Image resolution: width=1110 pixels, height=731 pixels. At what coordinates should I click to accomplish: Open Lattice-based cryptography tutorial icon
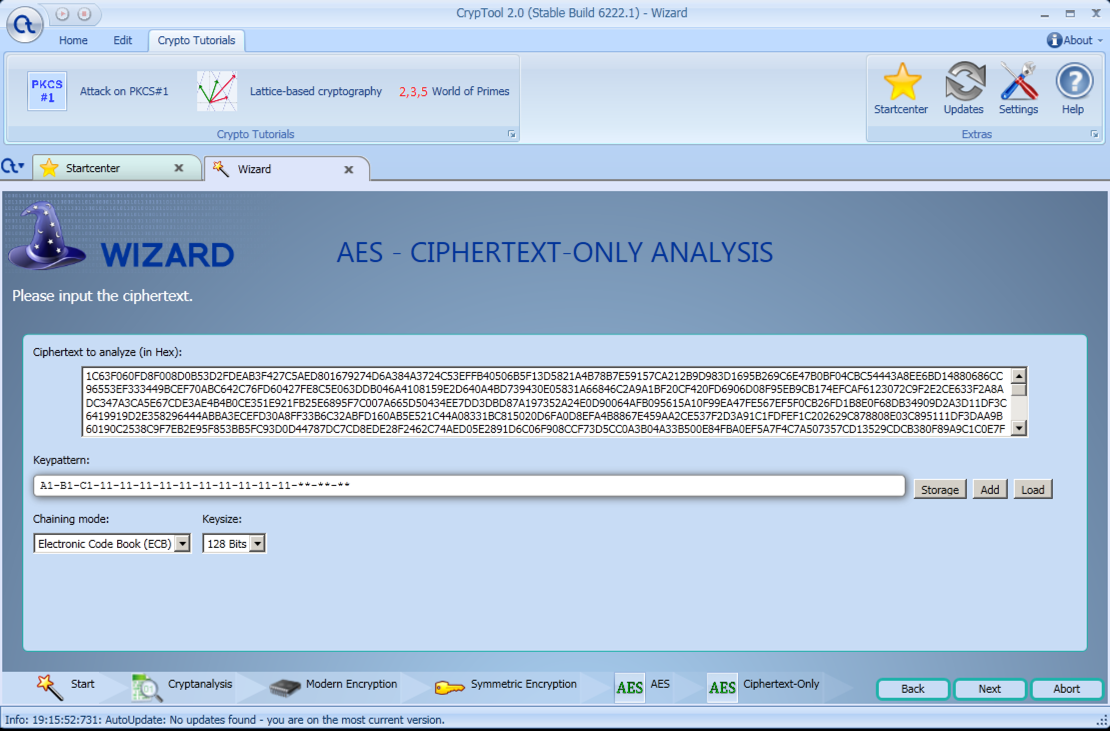pos(217,91)
